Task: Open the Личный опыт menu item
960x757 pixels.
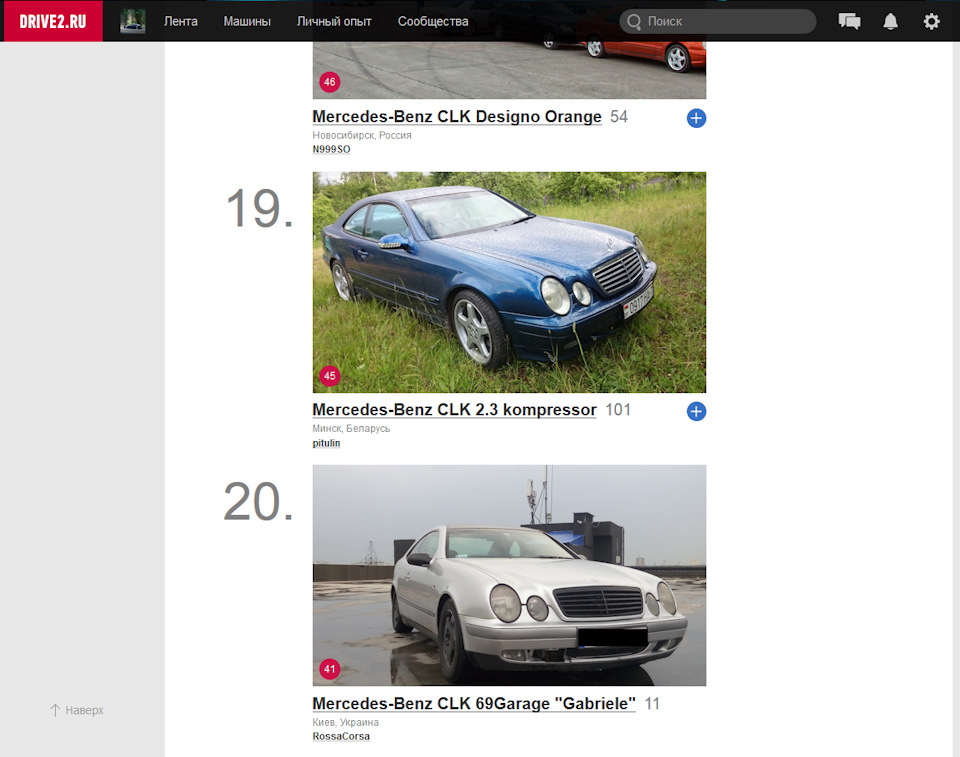Action: (x=334, y=21)
